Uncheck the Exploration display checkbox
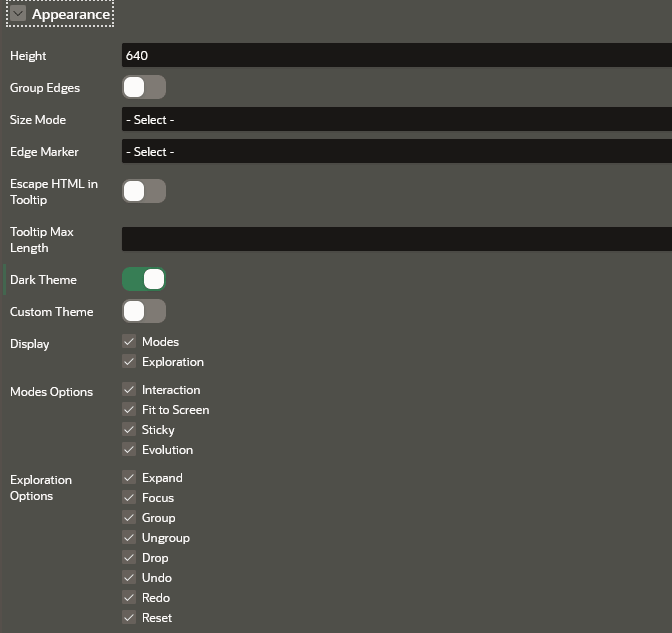 129,362
